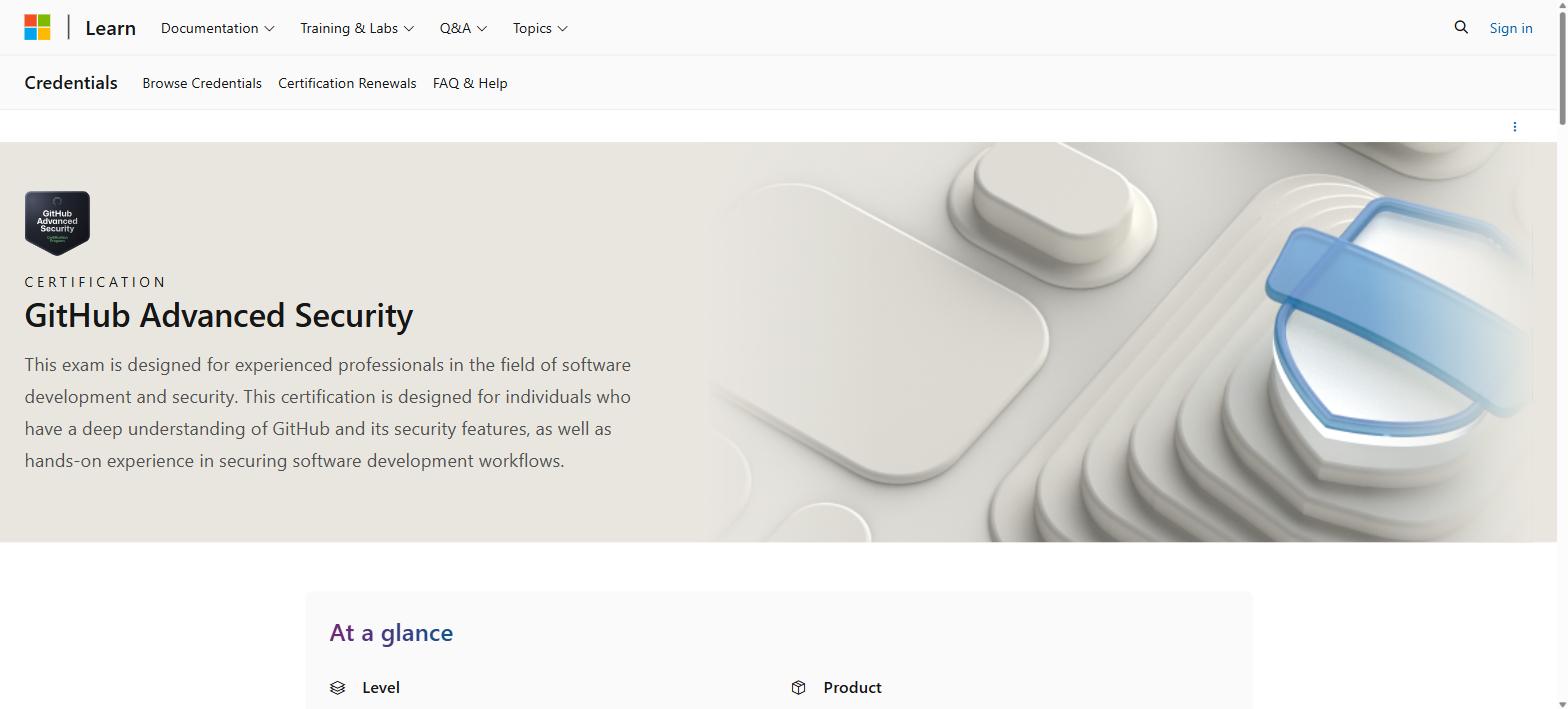Click the Product cube icon

[798, 688]
